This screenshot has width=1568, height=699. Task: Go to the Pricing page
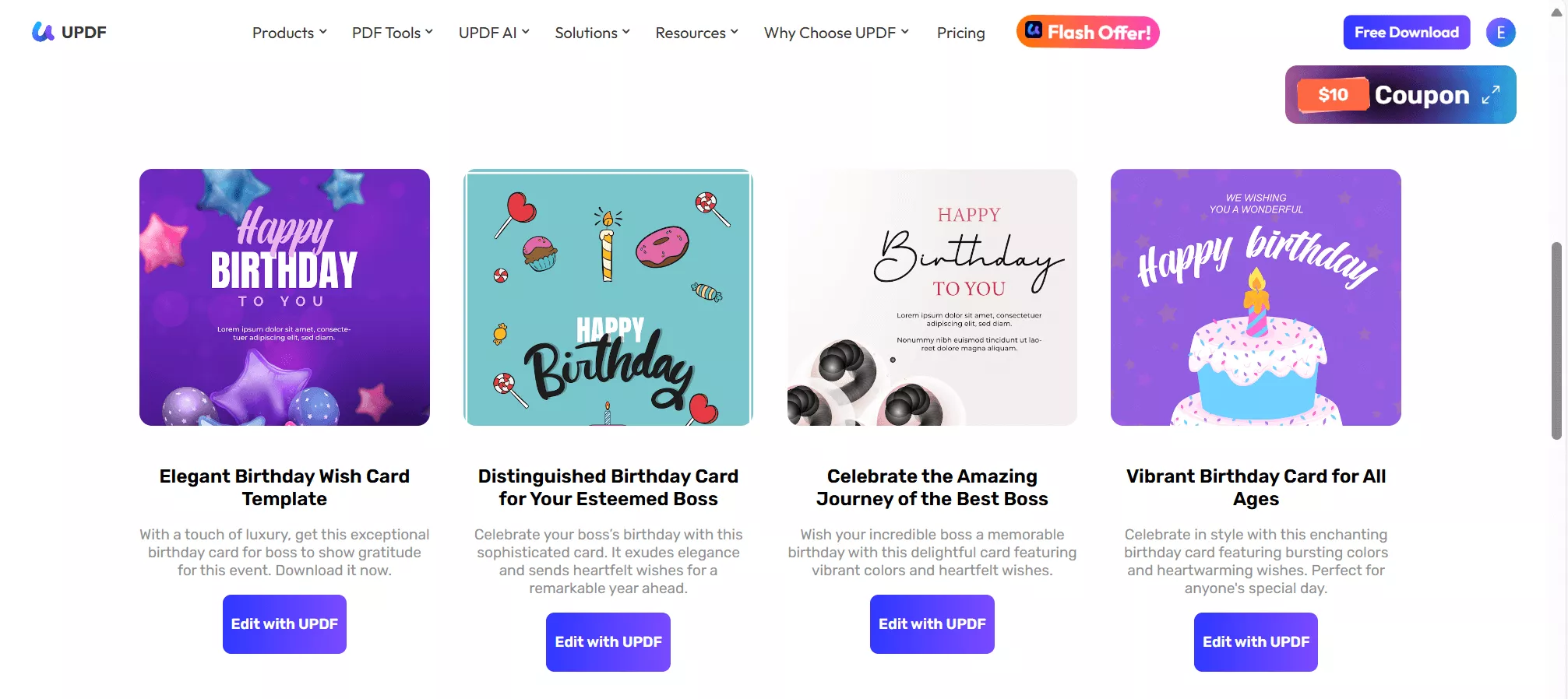tap(960, 33)
